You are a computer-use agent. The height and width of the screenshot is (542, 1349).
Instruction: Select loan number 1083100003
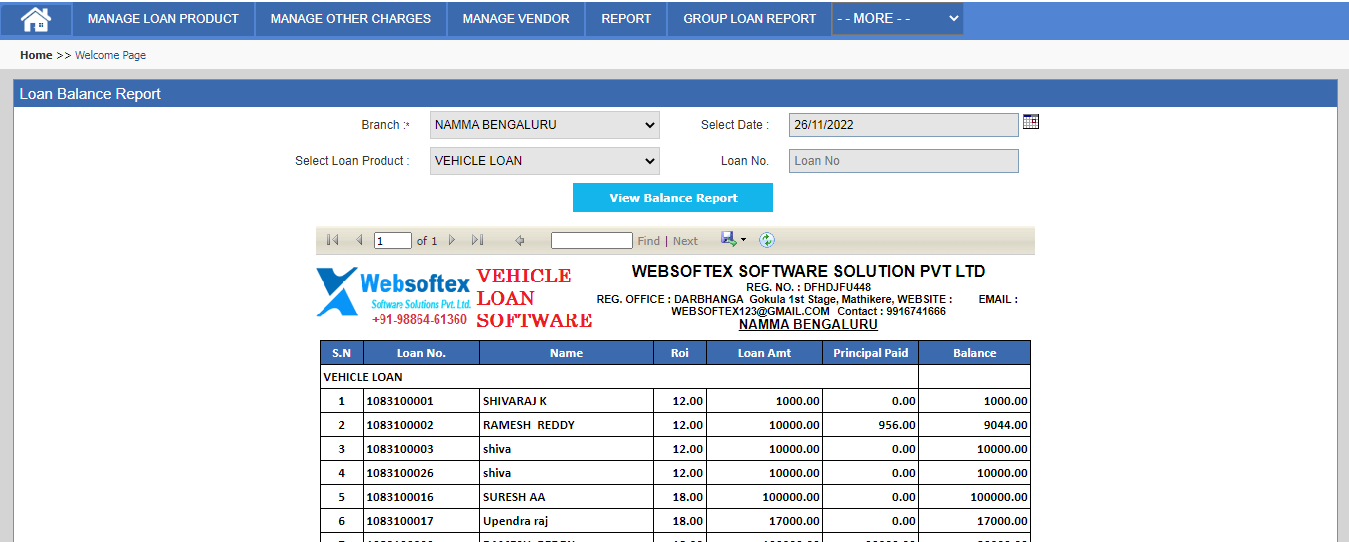[x=400, y=449]
